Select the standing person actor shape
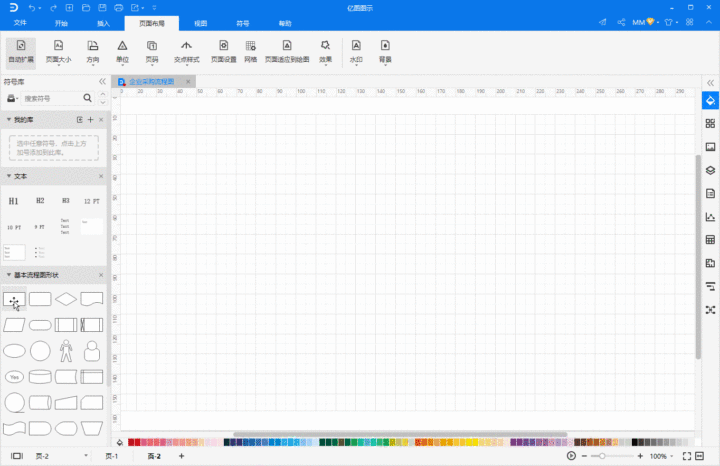The width and height of the screenshot is (720, 466). click(x=66, y=351)
